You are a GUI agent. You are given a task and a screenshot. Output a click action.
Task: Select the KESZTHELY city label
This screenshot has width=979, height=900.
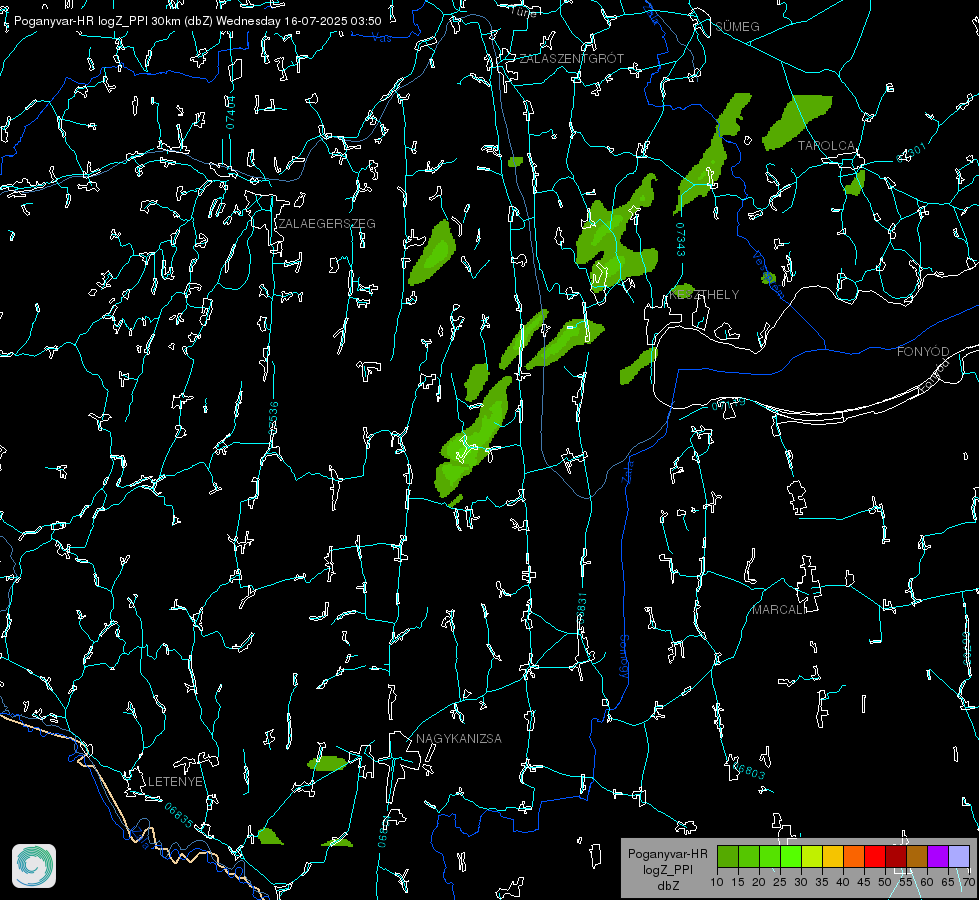704,295
